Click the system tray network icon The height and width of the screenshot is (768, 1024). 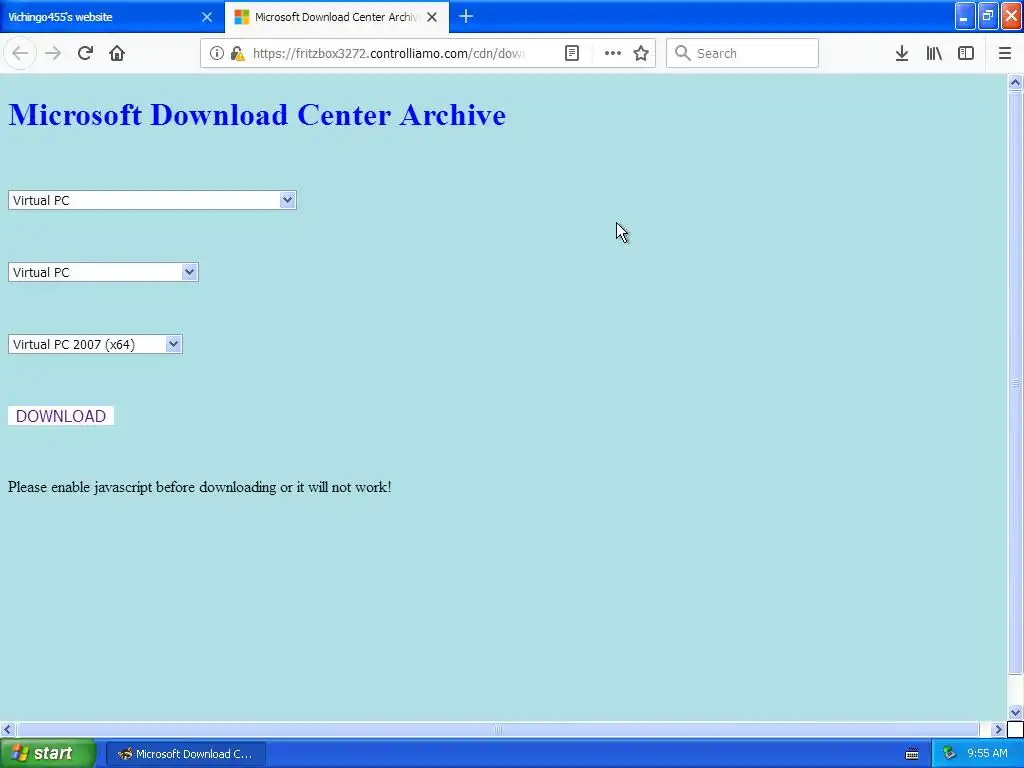tap(949, 753)
